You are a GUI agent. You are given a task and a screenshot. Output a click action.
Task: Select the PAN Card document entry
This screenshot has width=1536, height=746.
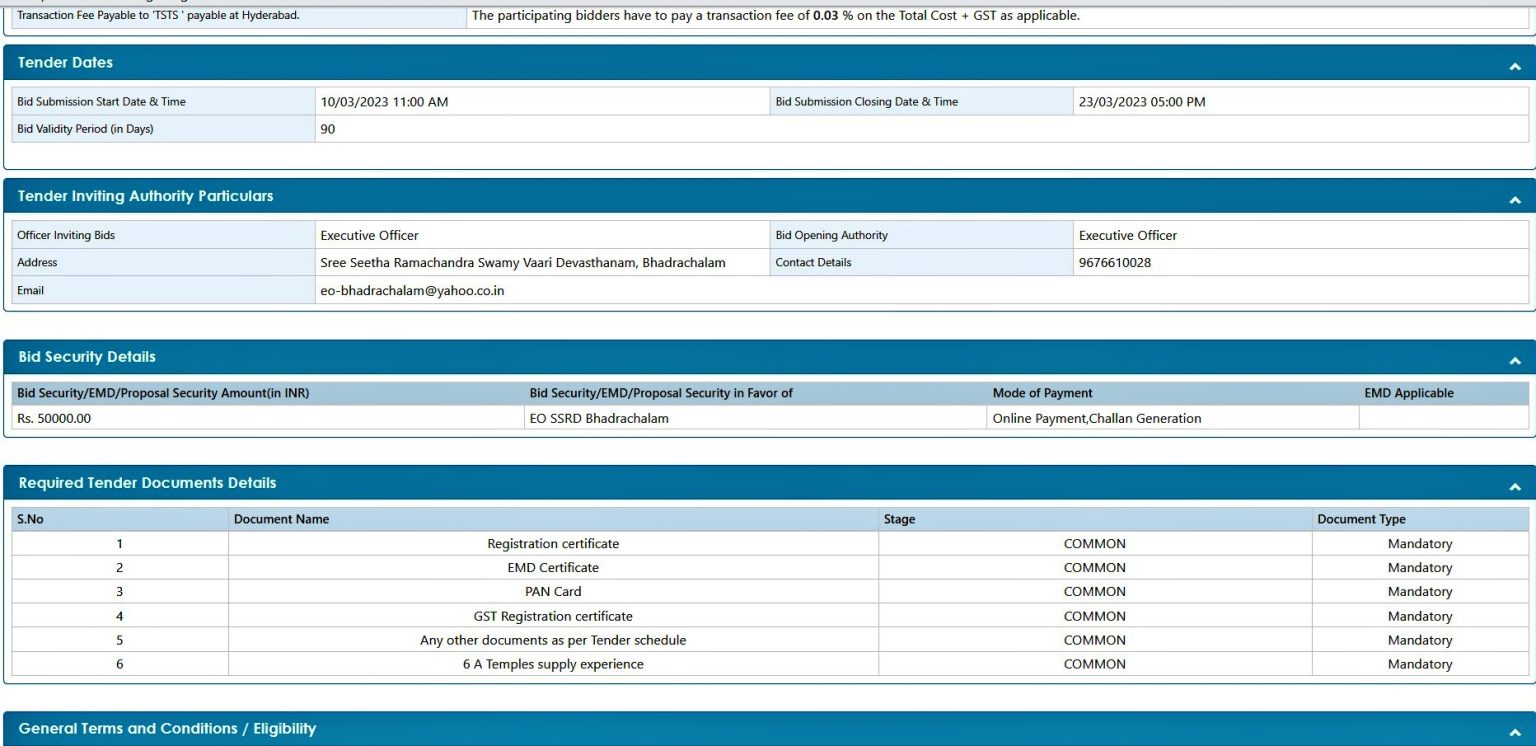[x=552, y=591]
